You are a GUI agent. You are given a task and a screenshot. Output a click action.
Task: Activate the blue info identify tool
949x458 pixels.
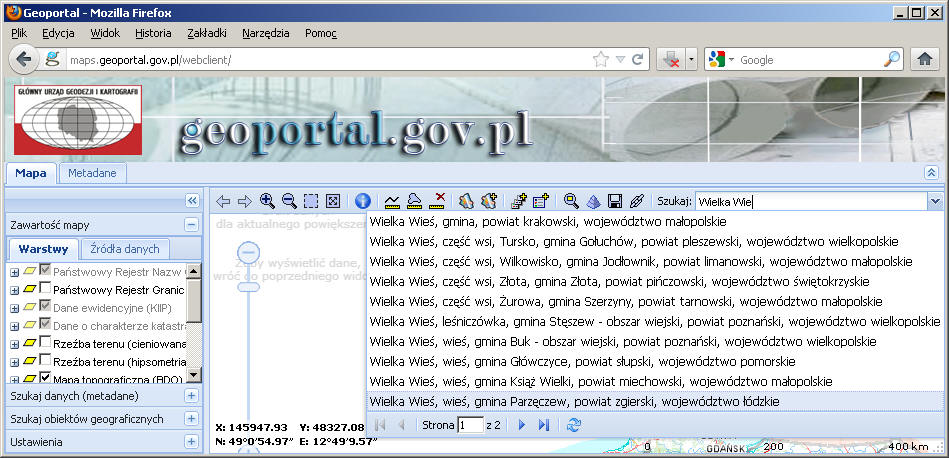click(x=363, y=201)
